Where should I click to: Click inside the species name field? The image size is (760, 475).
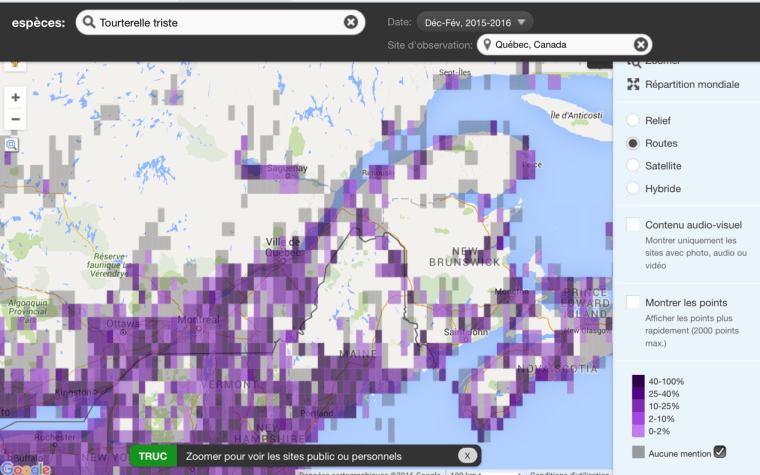point(218,22)
